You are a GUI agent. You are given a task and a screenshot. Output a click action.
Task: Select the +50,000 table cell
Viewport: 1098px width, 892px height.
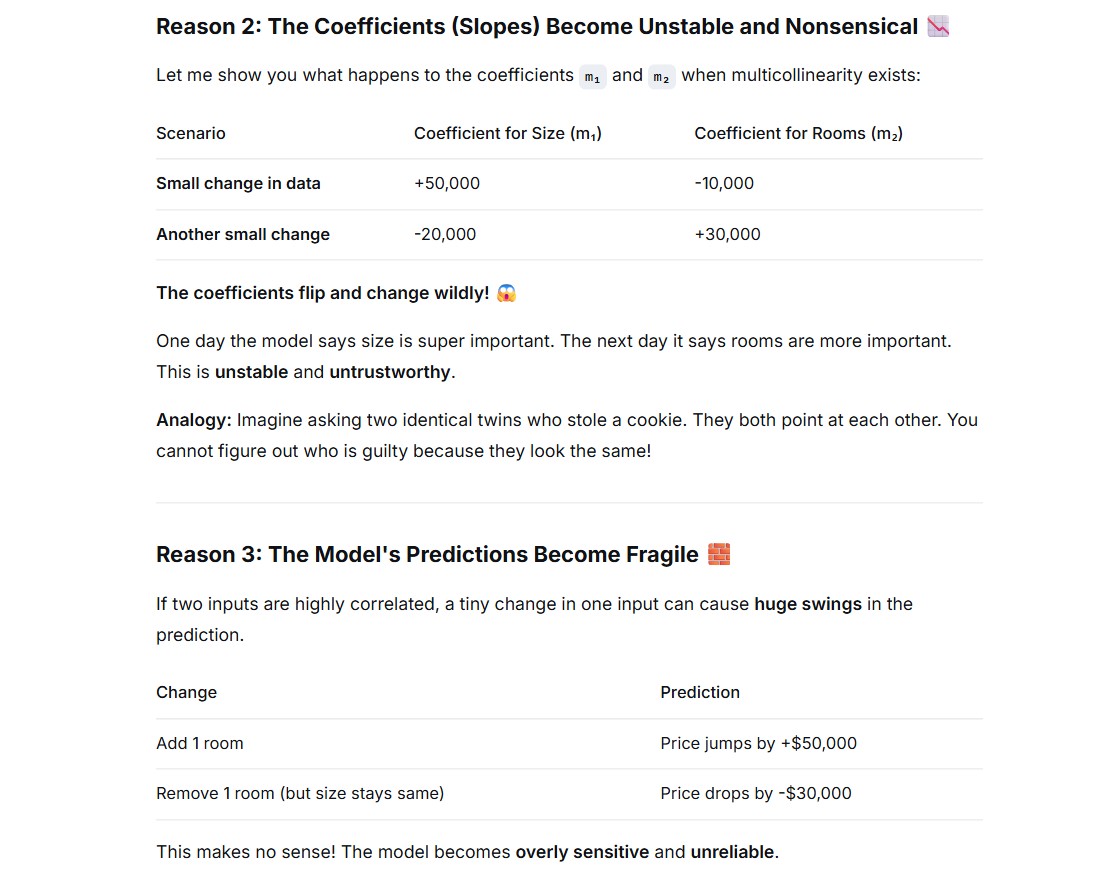pos(447,183)
